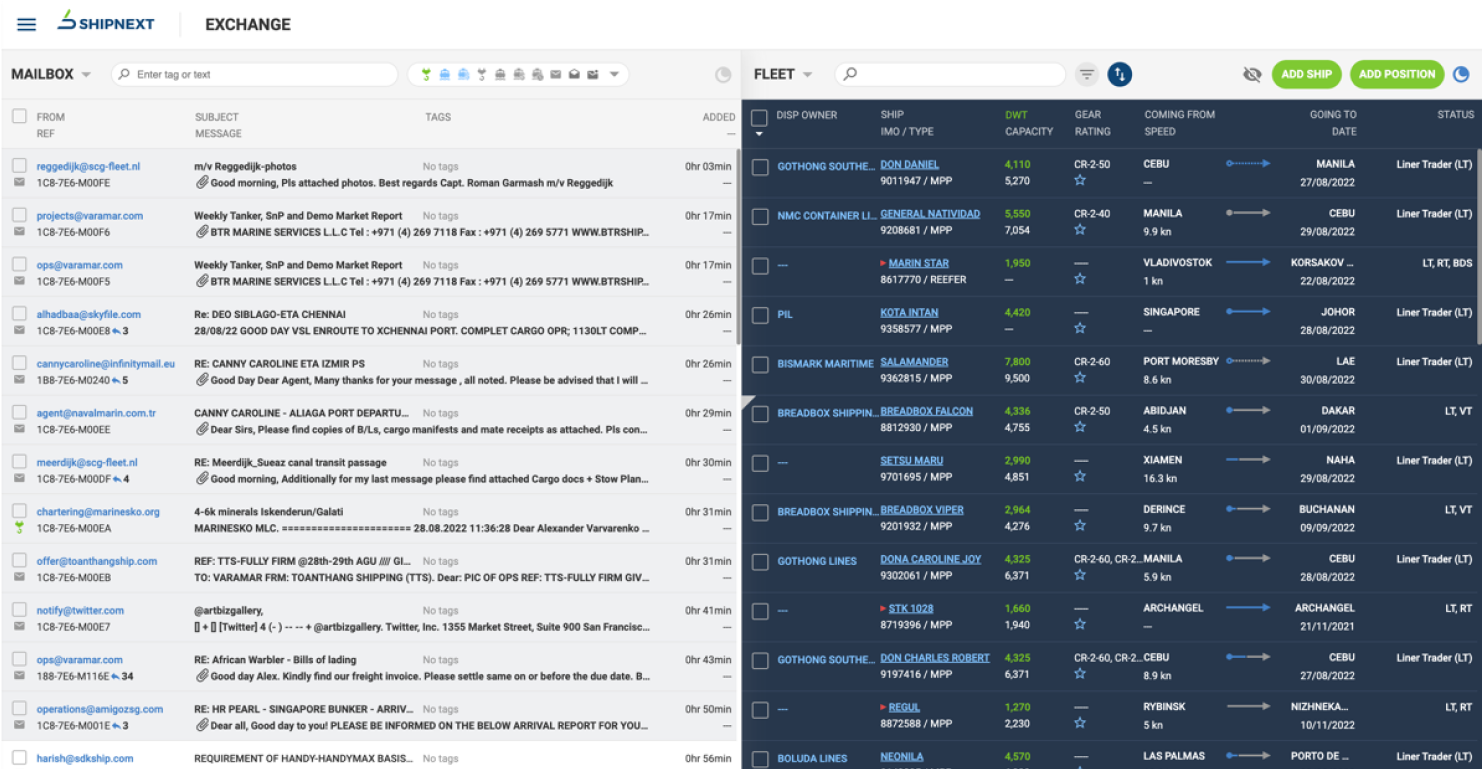The width and height of the screenshot is (1482, 769).
Task: Star rating for GENERAL NATIVIDAD ship
Action: [1080, 230]
